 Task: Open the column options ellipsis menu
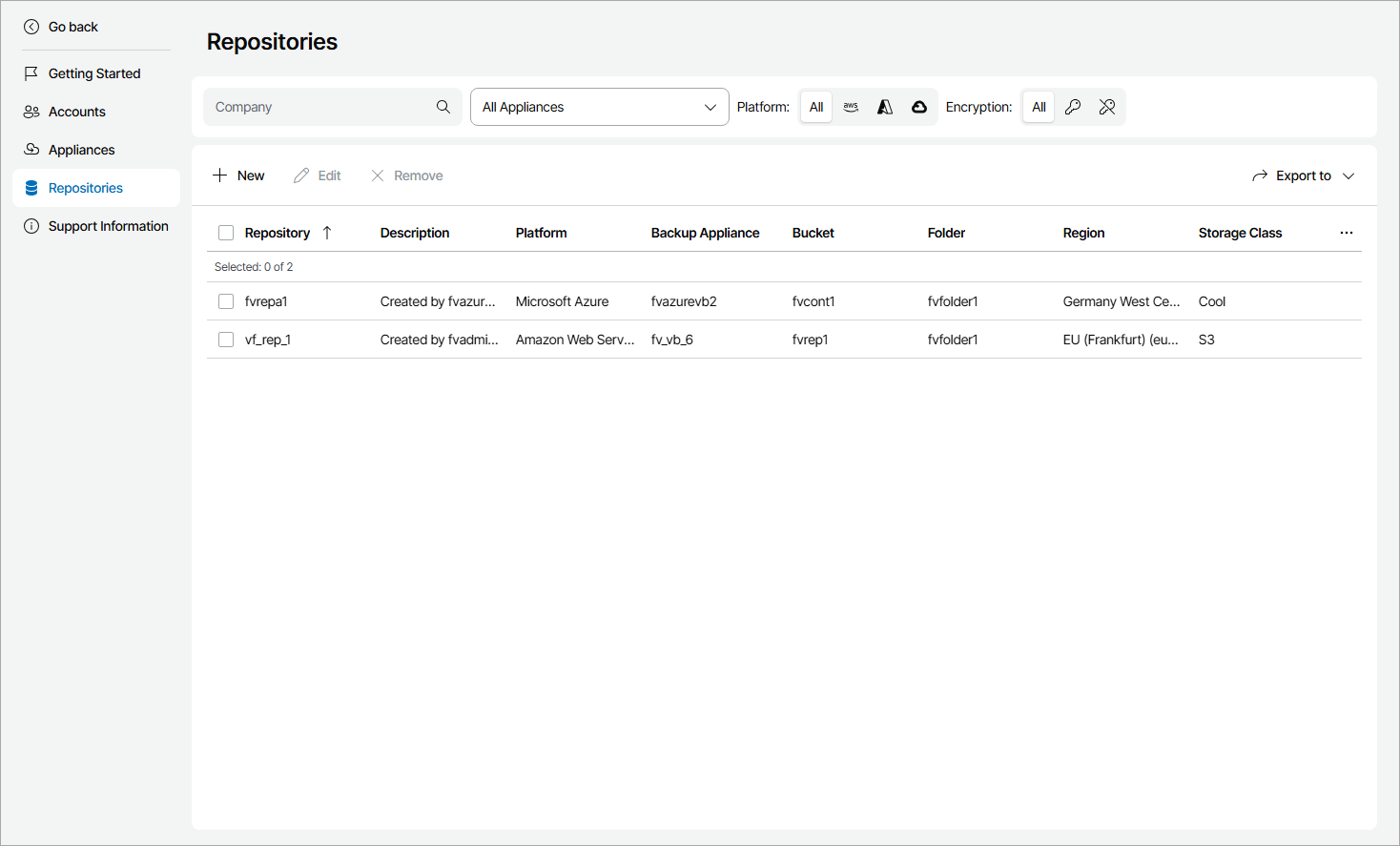1347,233
